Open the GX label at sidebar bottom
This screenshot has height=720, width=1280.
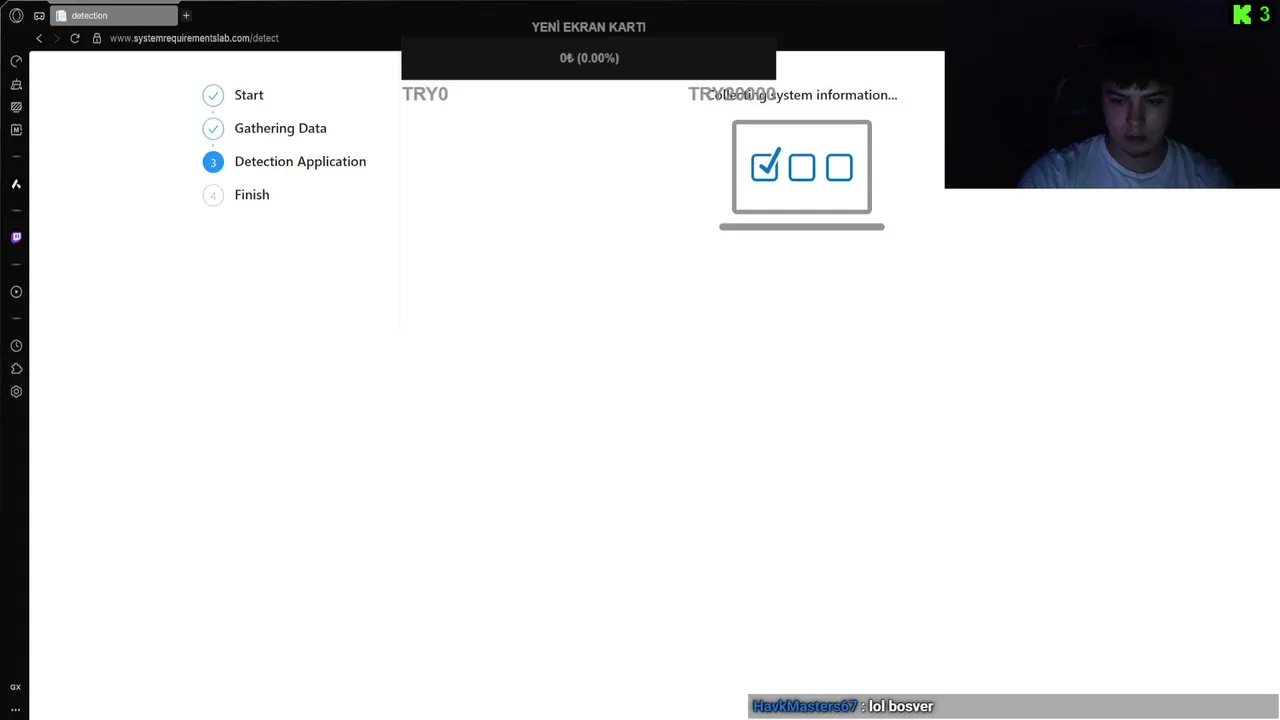16,687
